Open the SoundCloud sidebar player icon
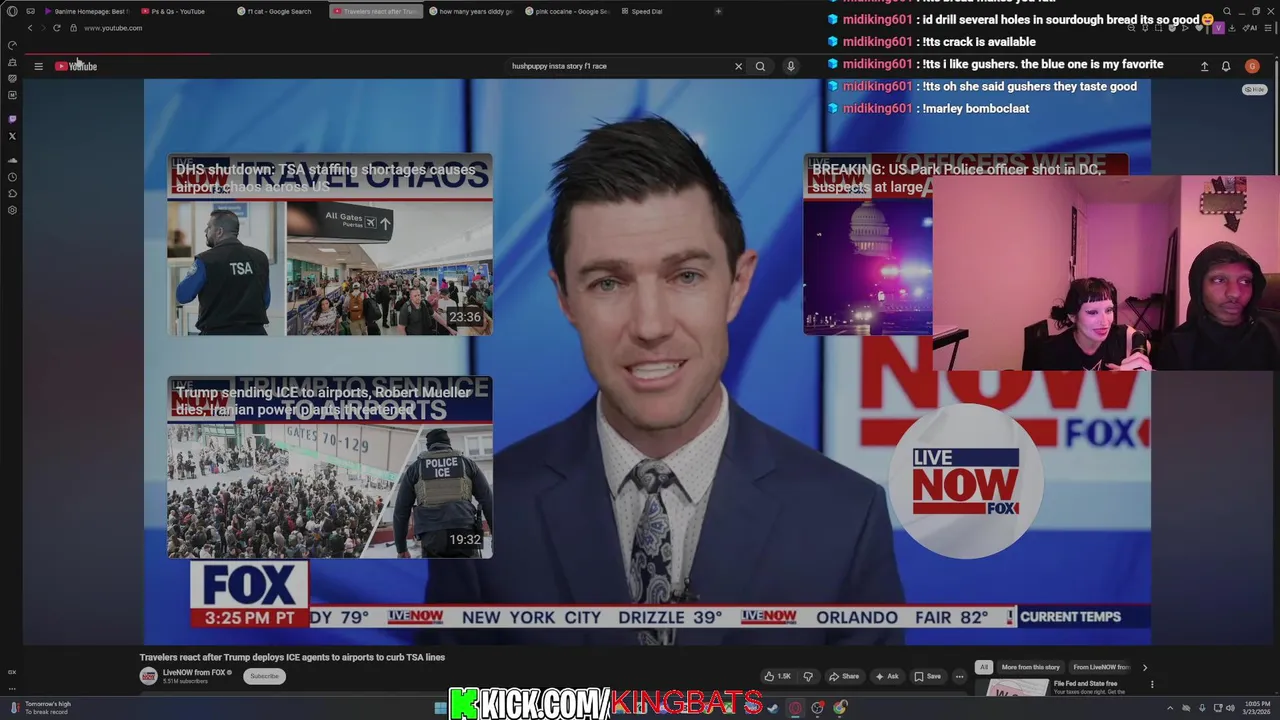Viewport: 1280px width, 720px height. click(12, 160)
